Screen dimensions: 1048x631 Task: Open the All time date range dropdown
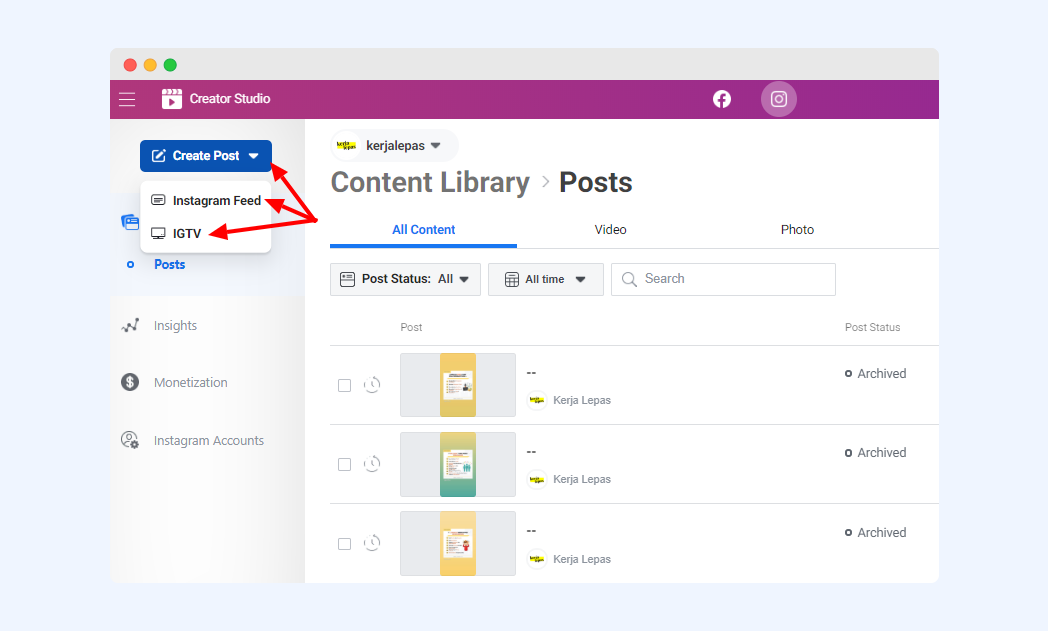pyautogui.click(x=545, y=279)
